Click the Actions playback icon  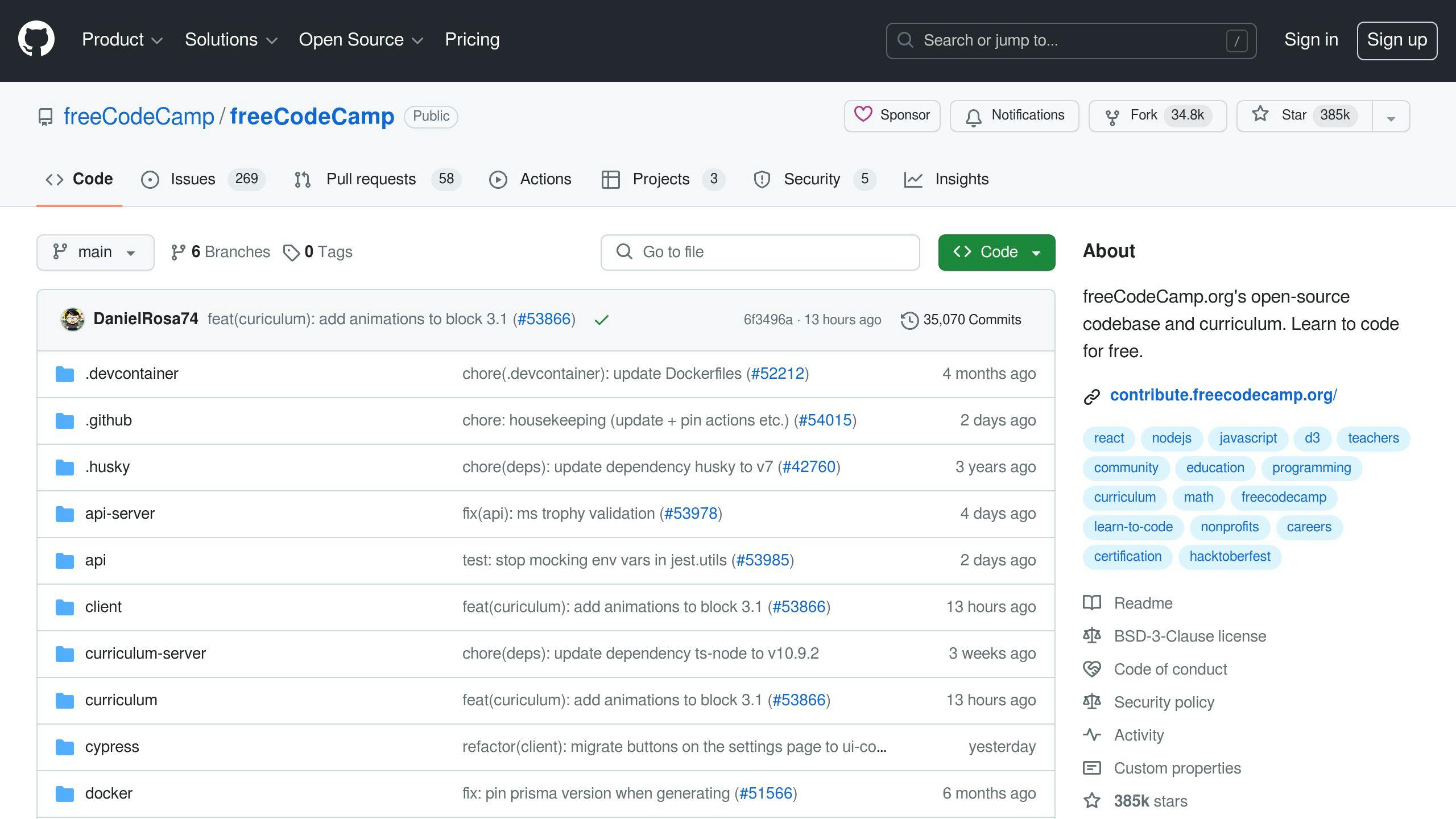(x=497, y=179)
